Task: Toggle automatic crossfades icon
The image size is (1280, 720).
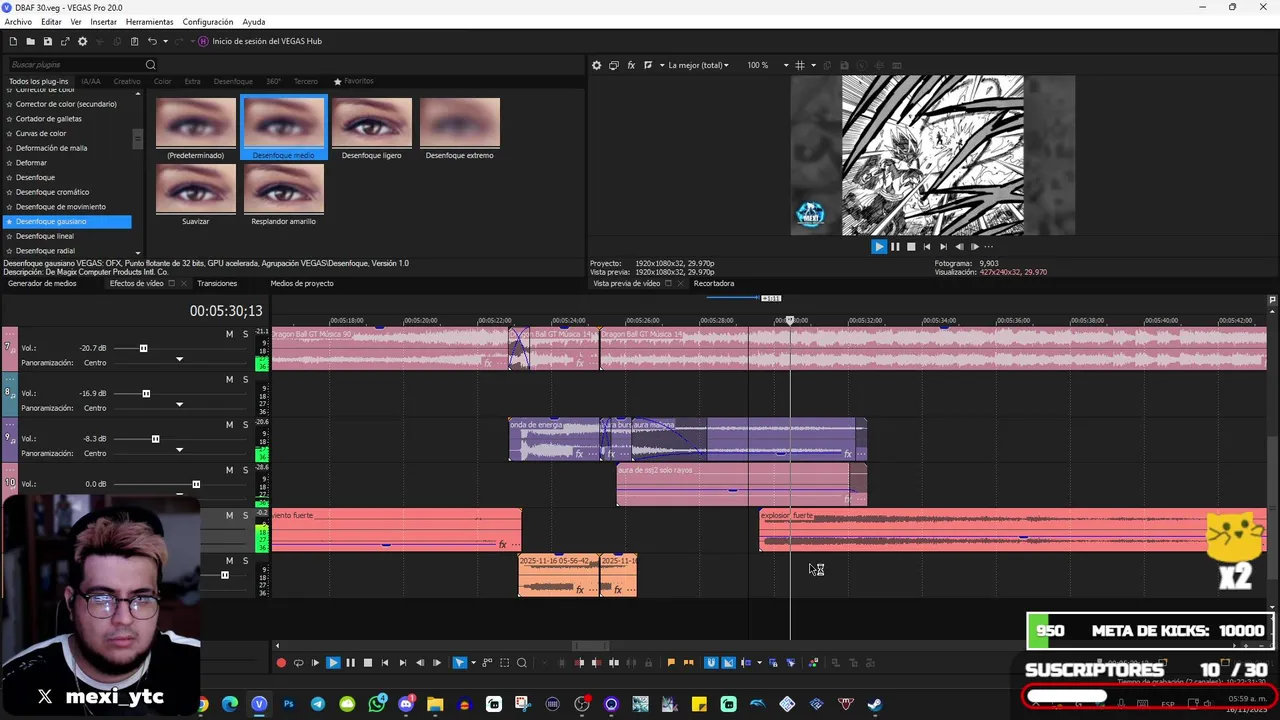Action: pos(729,662)
